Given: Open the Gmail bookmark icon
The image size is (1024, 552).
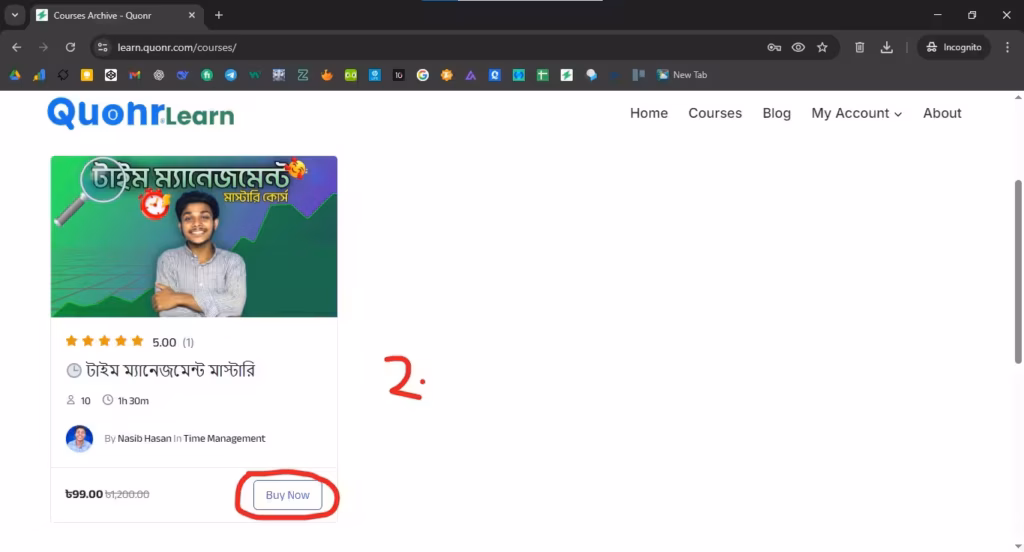Looking at the screenshot, I should click(135, 75).
